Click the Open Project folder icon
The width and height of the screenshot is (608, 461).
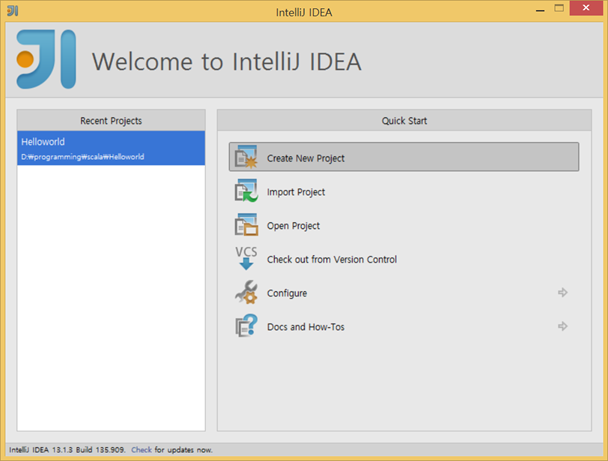pyautogui.click(x=246, y=224)
